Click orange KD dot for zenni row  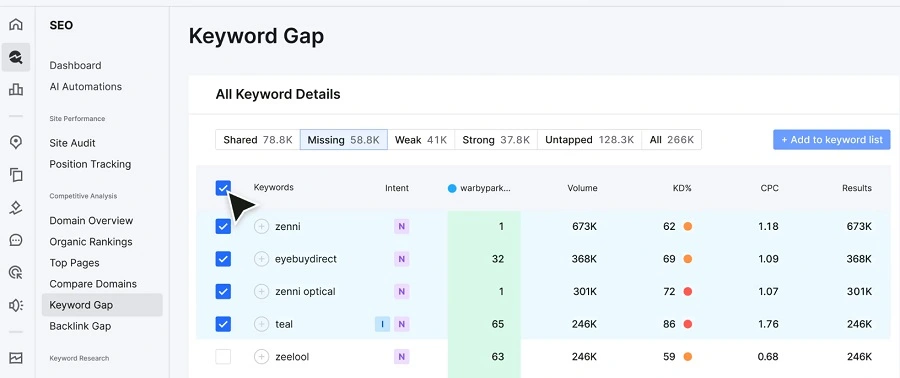[687, 227]
